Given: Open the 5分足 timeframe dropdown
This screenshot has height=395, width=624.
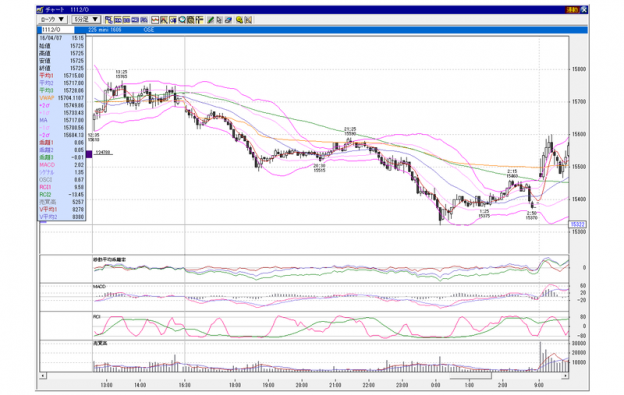Looking at the screenshot, I should click(86, 19).
